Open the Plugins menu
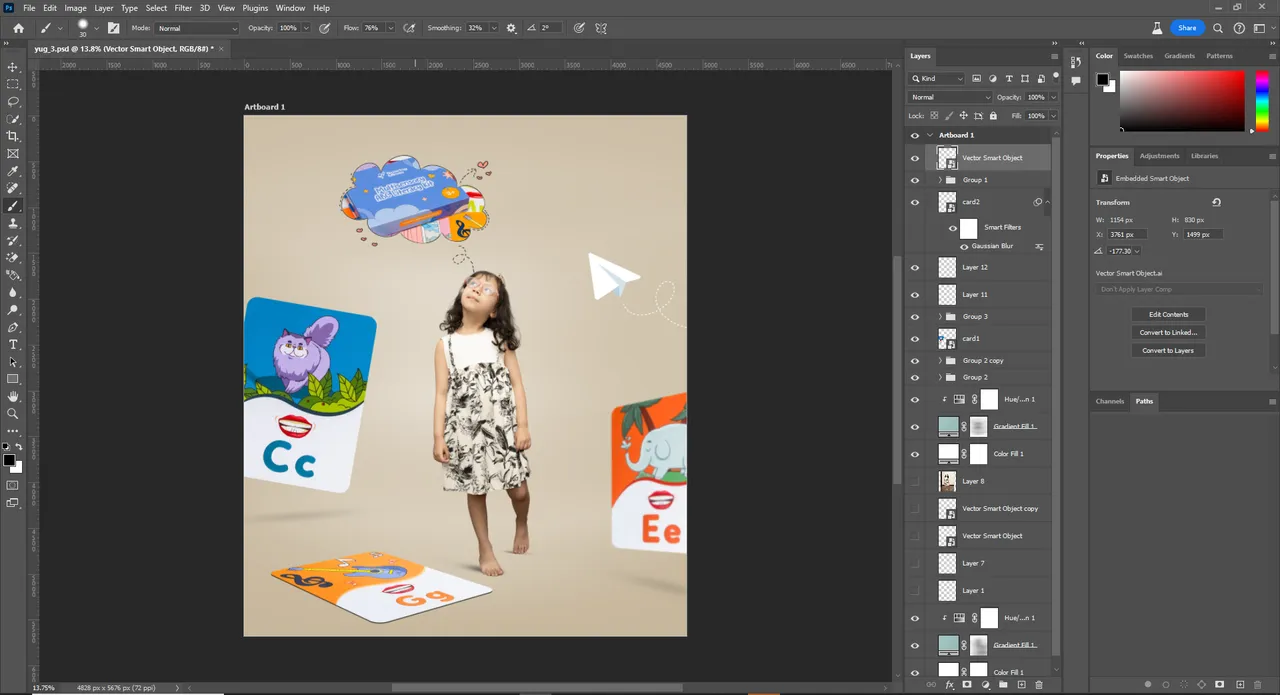 click(x=255, y=8)
